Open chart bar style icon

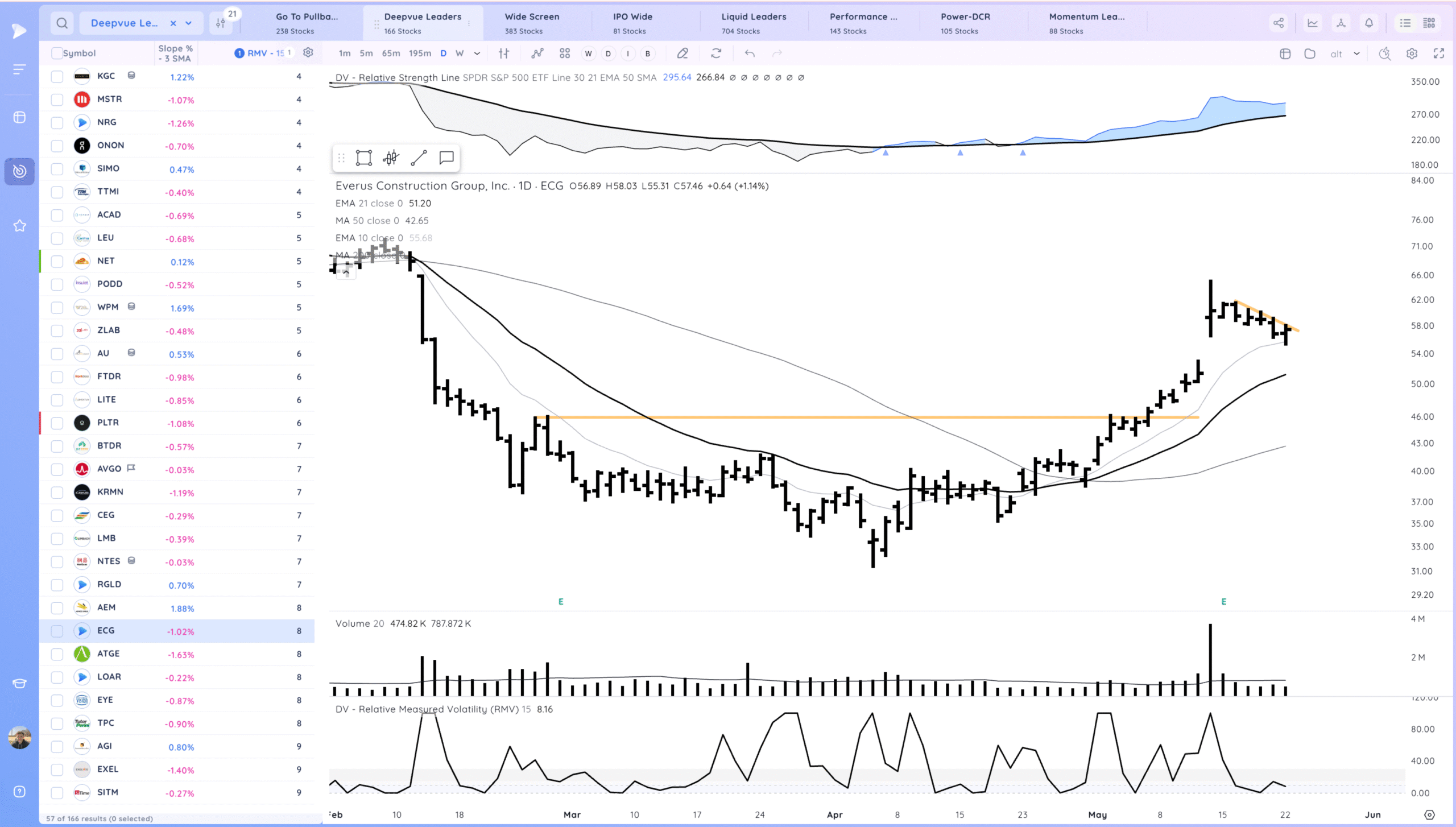[504, 53]
